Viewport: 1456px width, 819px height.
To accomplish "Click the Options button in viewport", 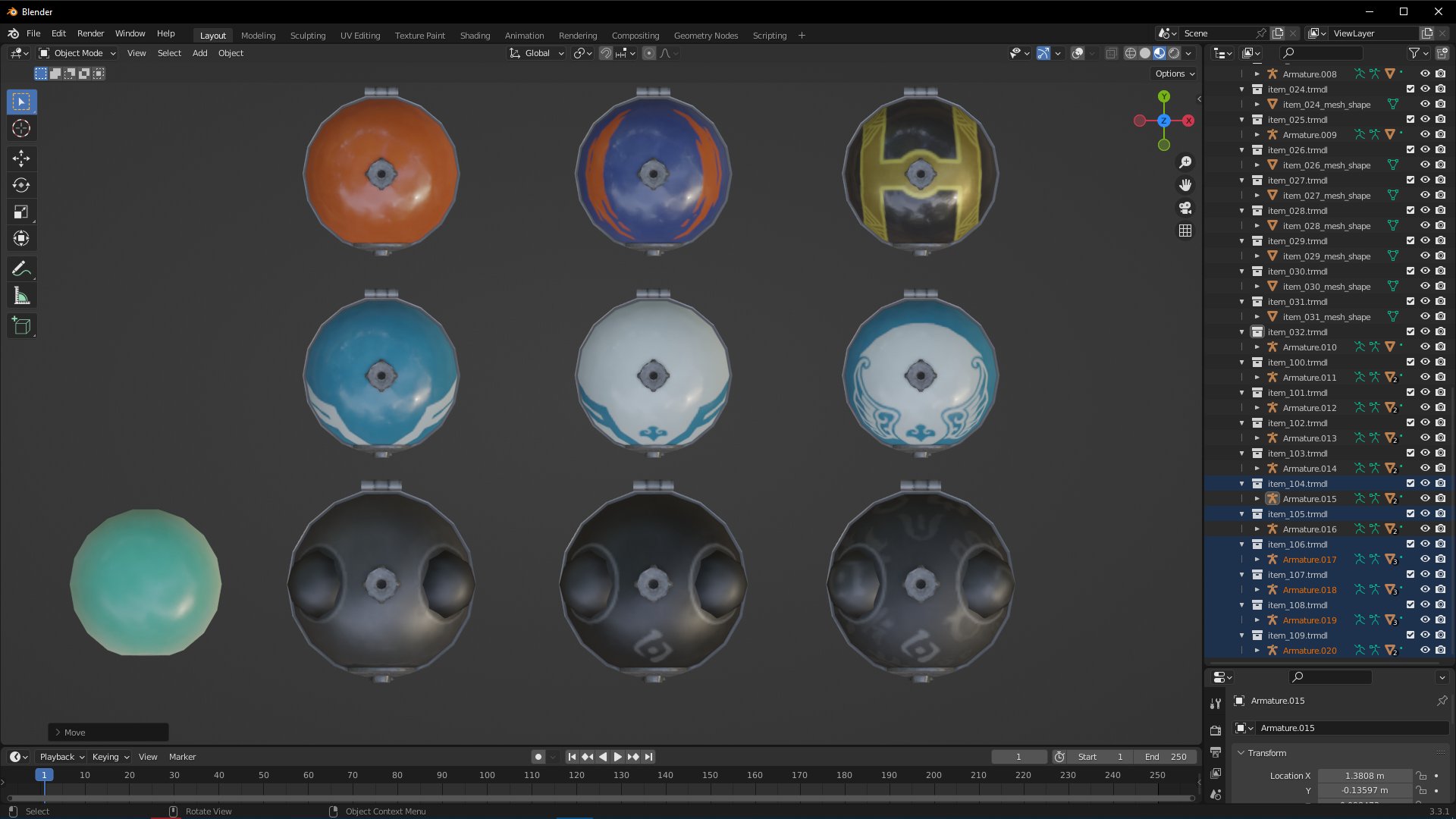I will click(1175, 74).
